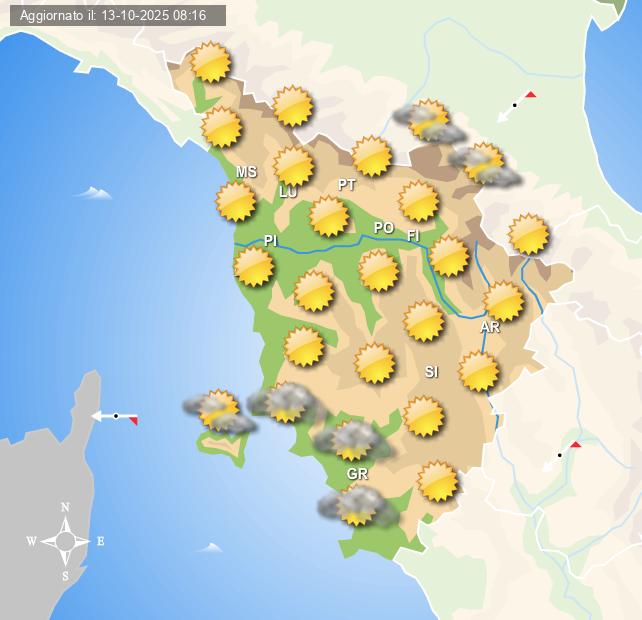Click the sun icon directly above LU label

click(x=293, y=165)
